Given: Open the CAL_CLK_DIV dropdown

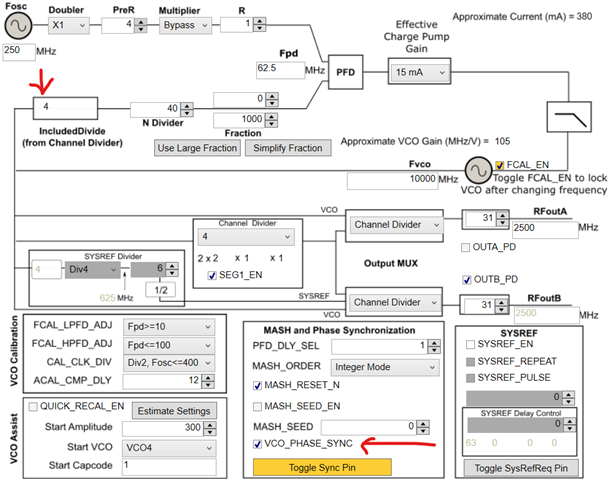Looking at the screenshot, I should pyautogui.click(x=169, y=363).
